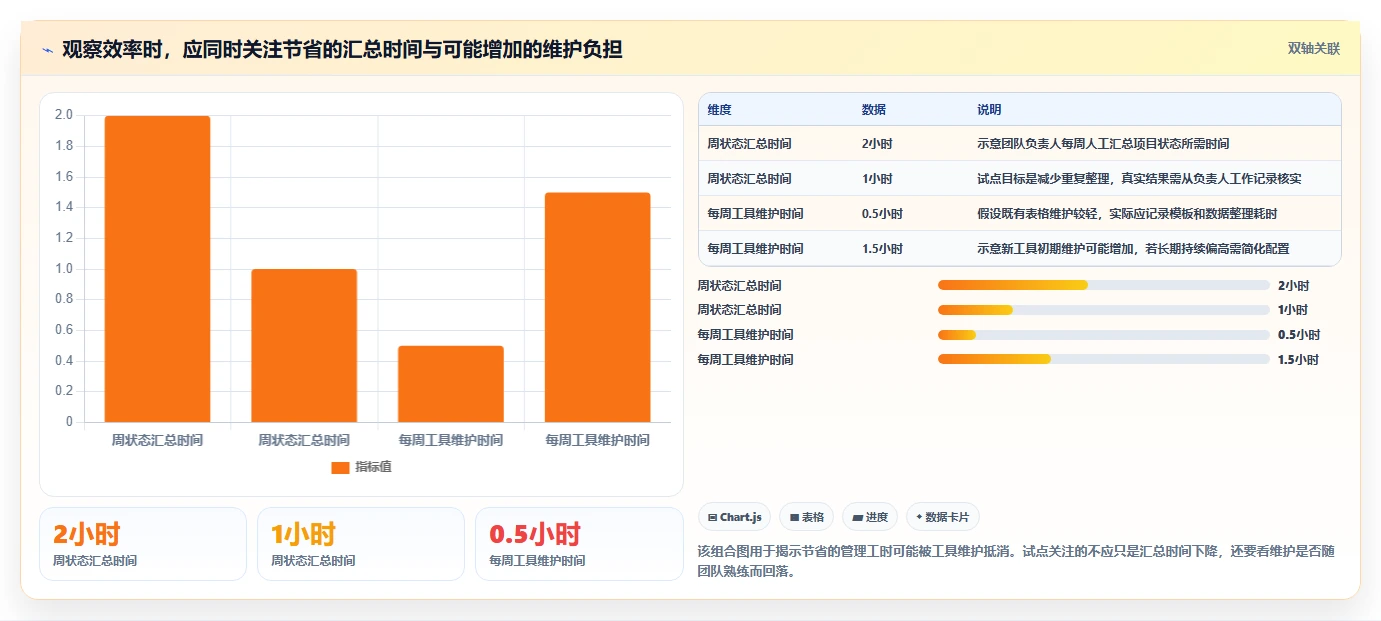Click the 双轴关联 badge
The height and width of the screenshot is (621, 1381).
1313,49
